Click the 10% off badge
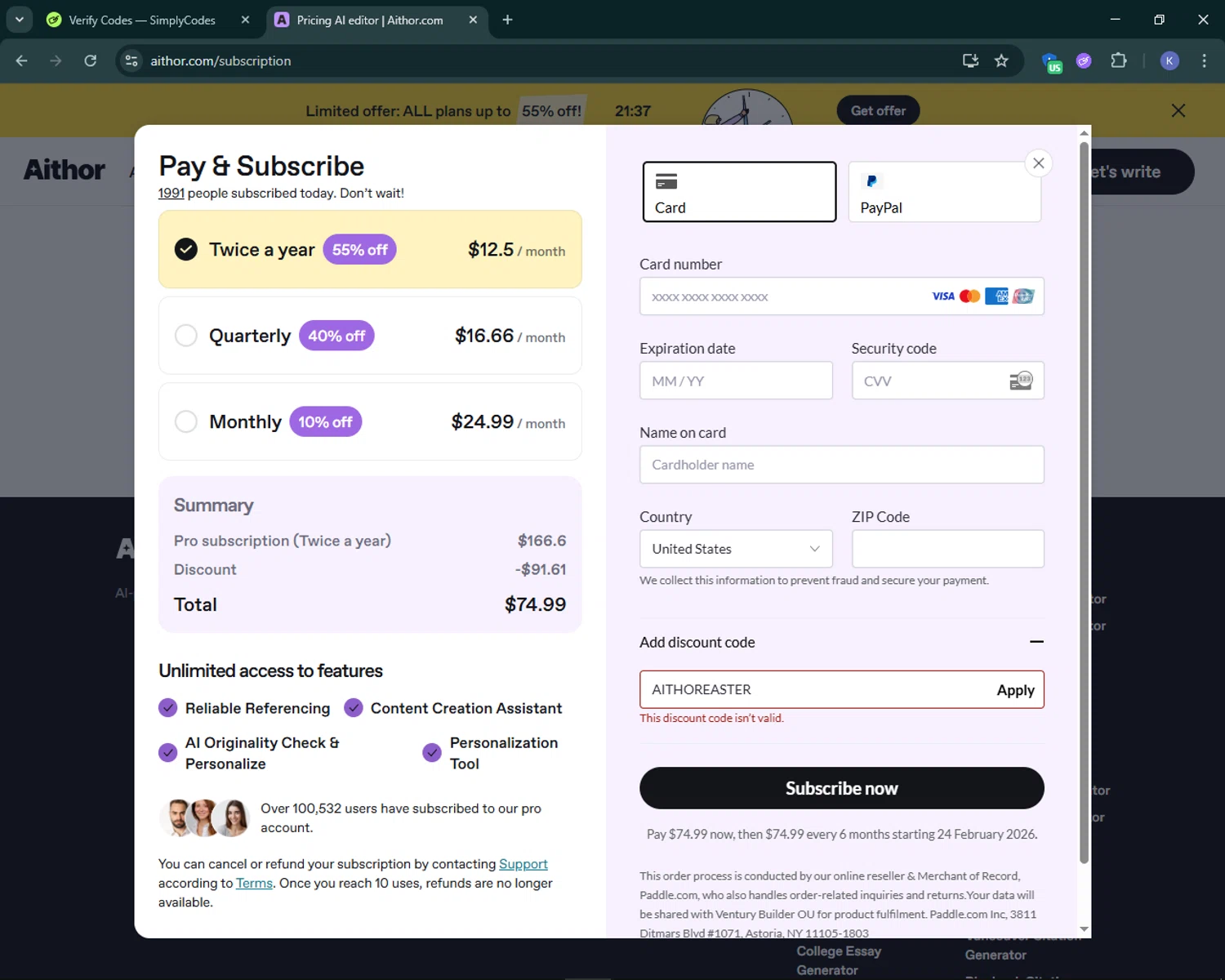Viewport: 1225px width, 980px height. pos(325,421)
